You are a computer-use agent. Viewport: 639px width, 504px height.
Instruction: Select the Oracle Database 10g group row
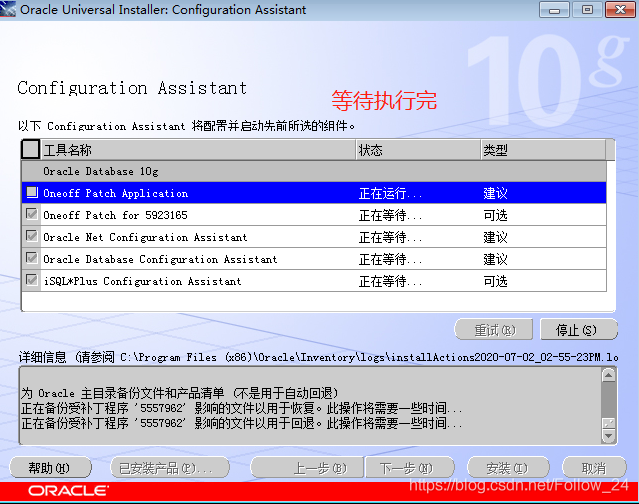click(314, 171)
